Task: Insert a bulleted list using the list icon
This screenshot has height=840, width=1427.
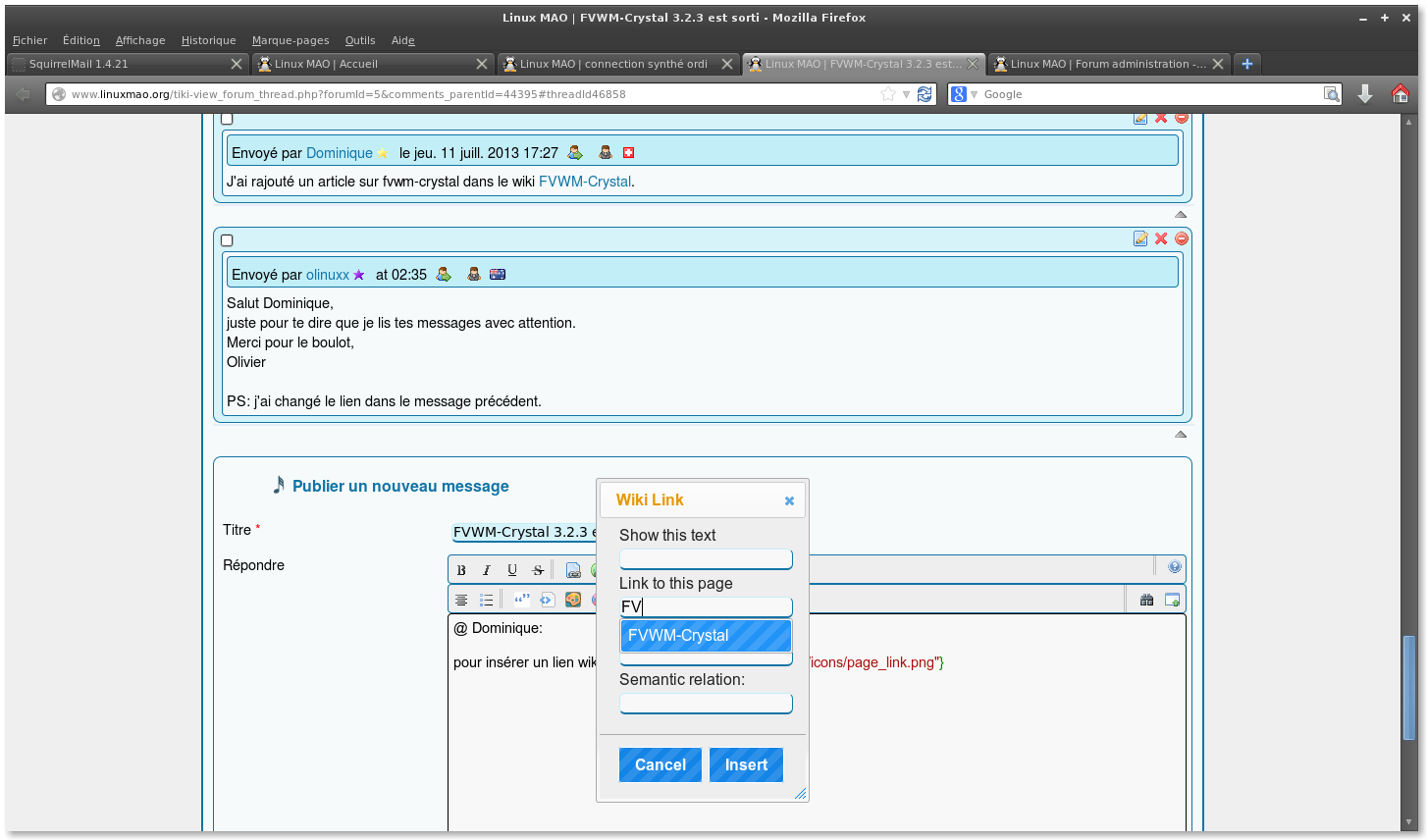Action: click(486, 600)
